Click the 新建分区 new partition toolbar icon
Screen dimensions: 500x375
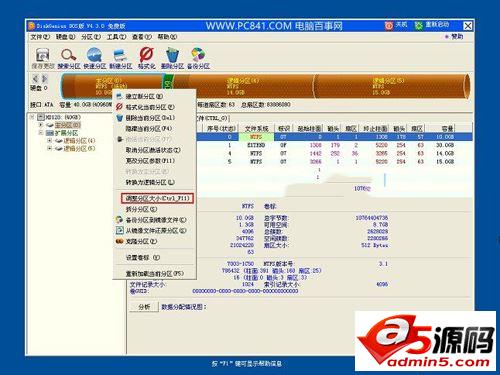120,55
